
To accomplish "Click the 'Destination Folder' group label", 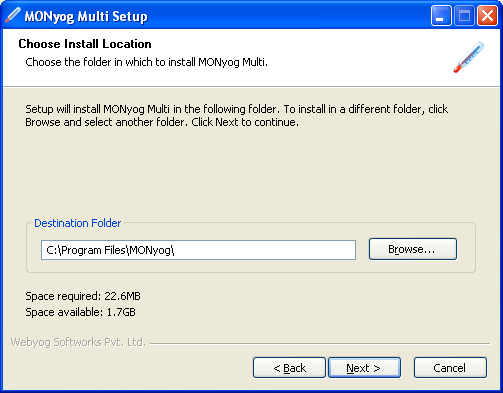I will point(78,223).
